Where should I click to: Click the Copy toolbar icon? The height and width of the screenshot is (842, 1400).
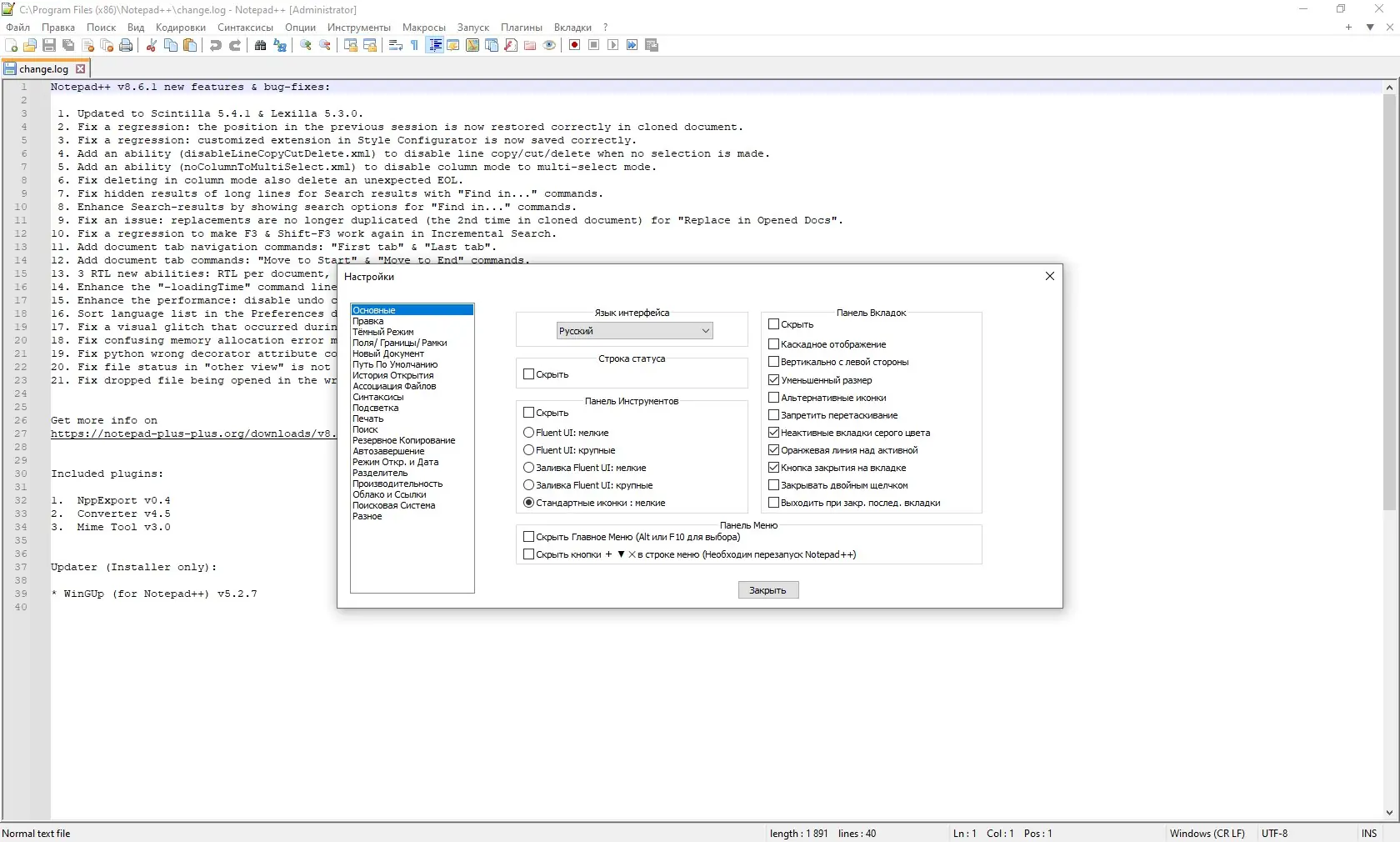point(171,45)
